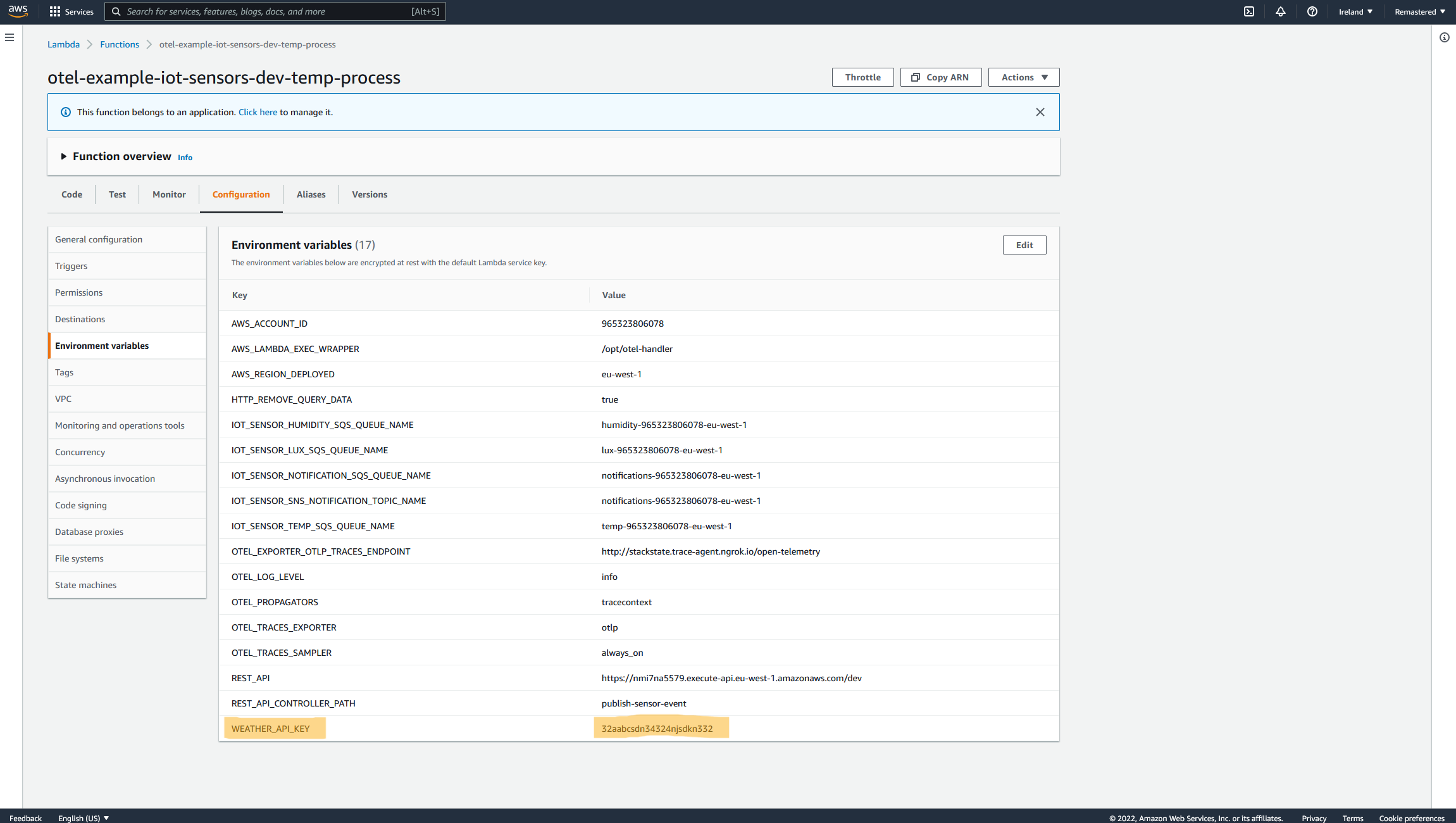The image size is (1456, 823).
Task: Open the help question mark icon
Action: coord(1312,11)
